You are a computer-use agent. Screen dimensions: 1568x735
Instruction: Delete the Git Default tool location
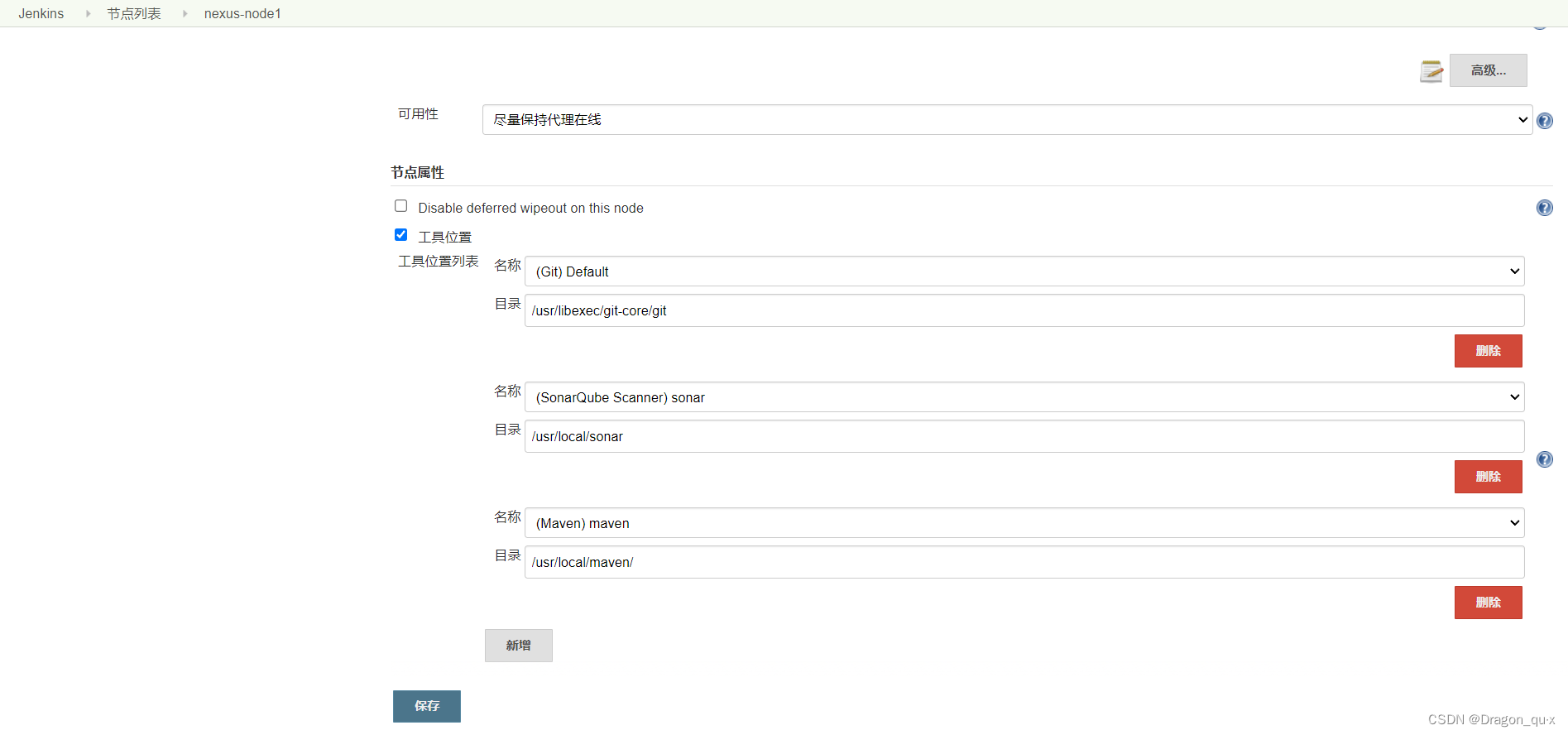pos(1489,351)
